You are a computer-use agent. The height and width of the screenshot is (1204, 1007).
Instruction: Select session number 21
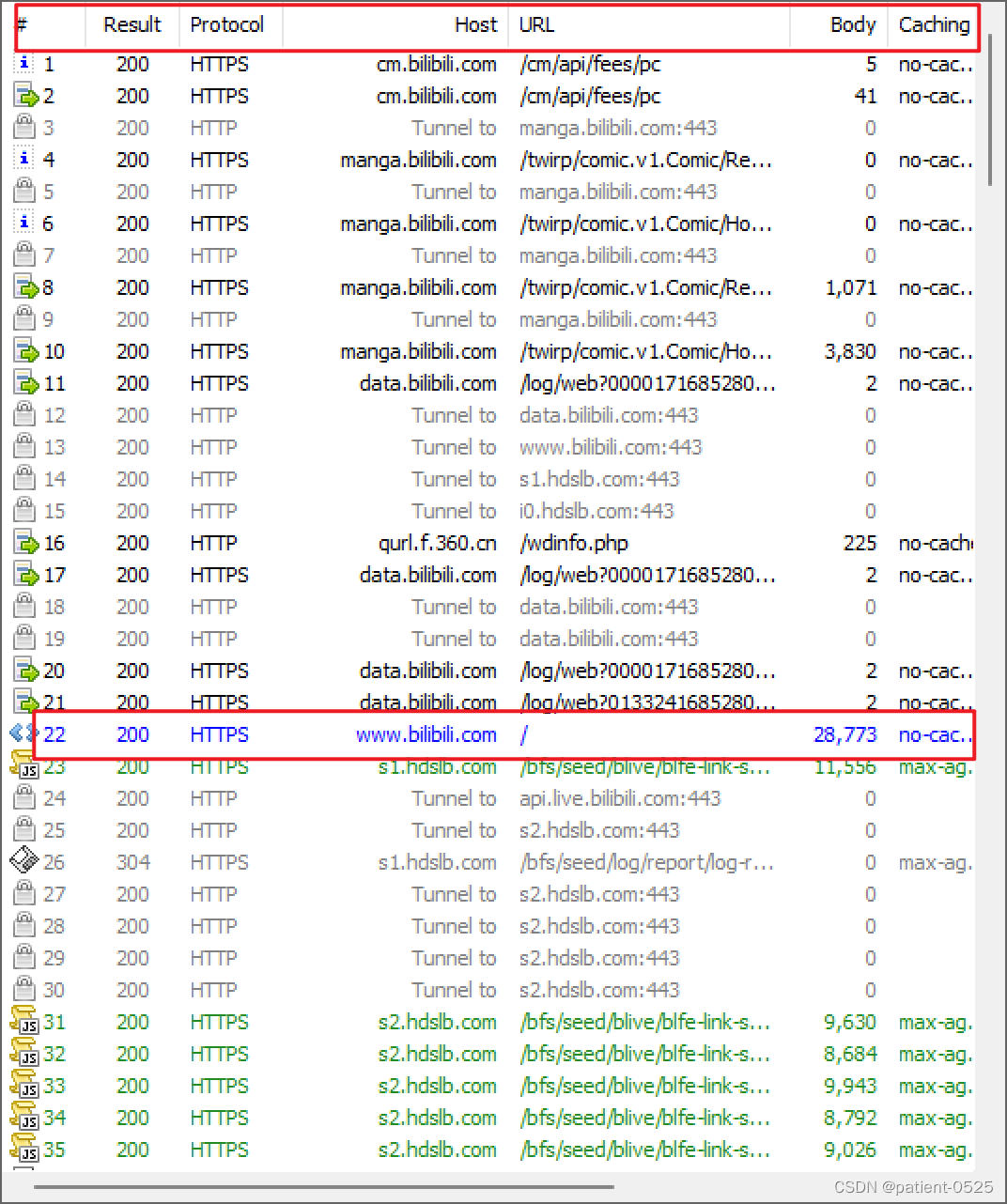pos(54,702)
